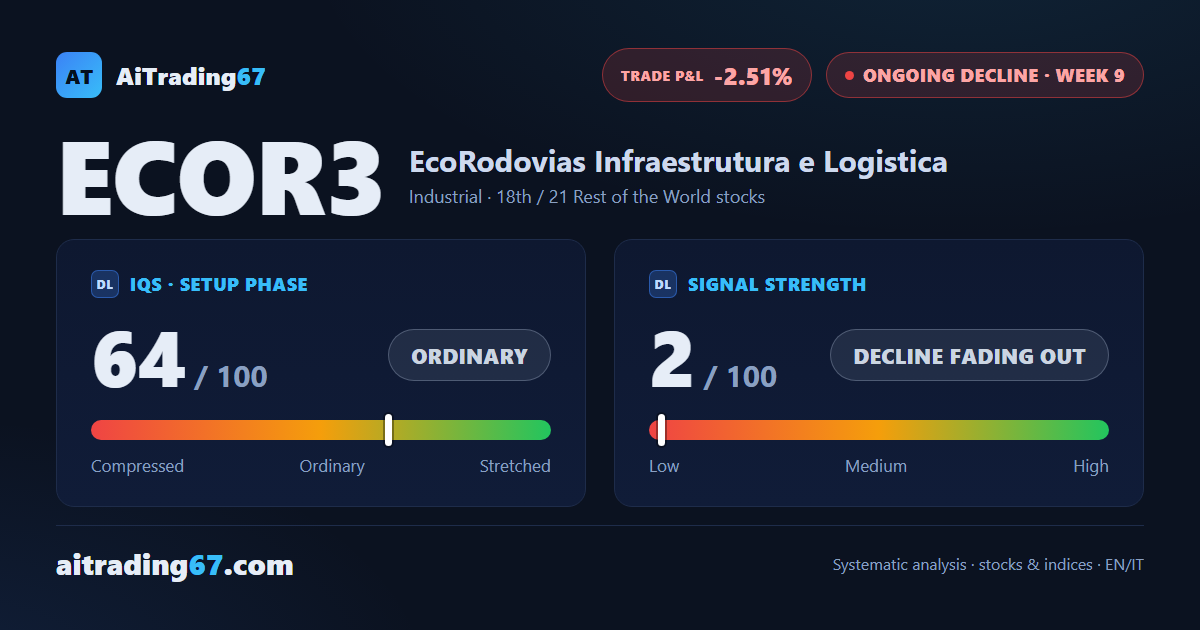Click the IQS gradient bar
1200x630 pixels.
pyautogui.click(x=321, y=430)
